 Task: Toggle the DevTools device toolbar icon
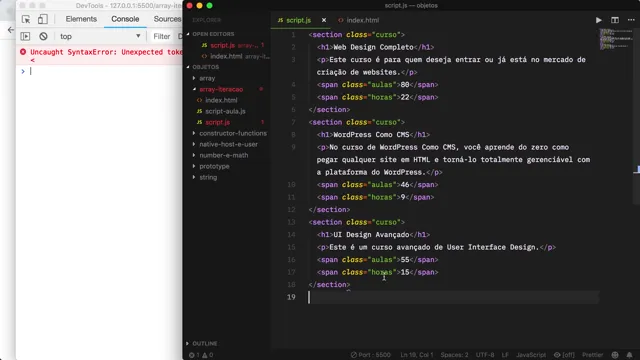click(x=43, y=19)
